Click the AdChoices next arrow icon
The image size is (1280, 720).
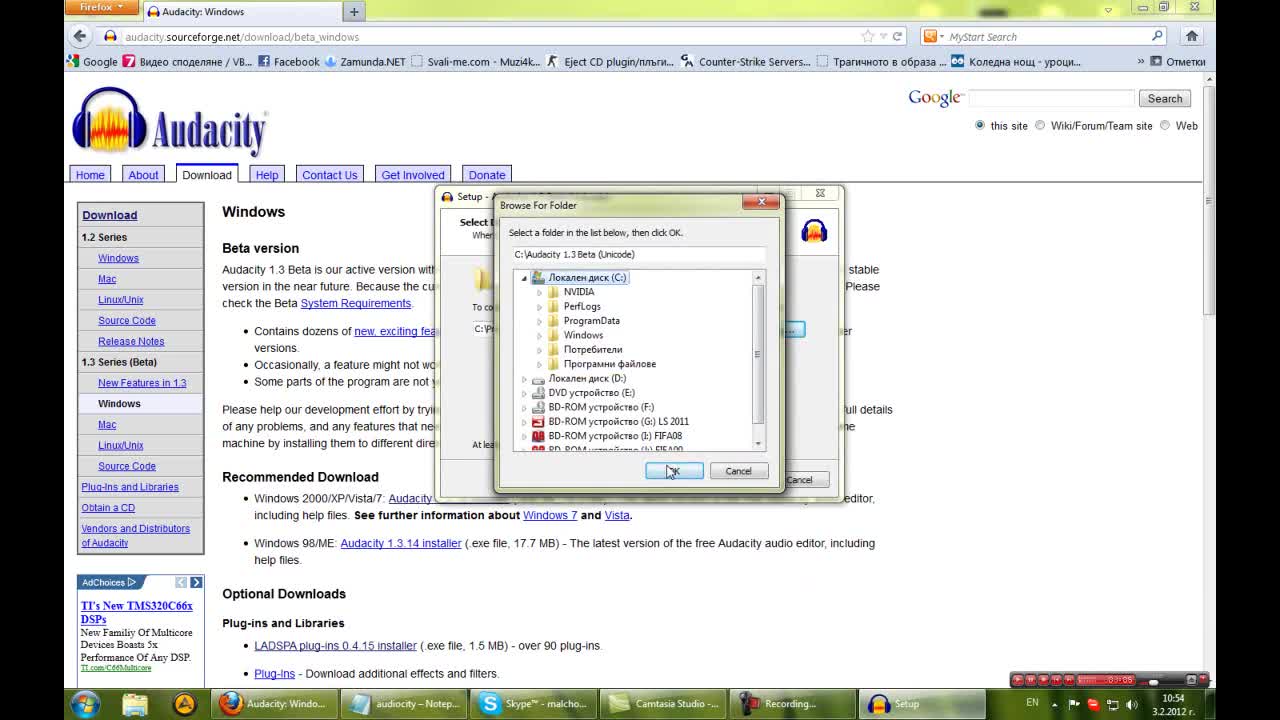pos(196,582)
